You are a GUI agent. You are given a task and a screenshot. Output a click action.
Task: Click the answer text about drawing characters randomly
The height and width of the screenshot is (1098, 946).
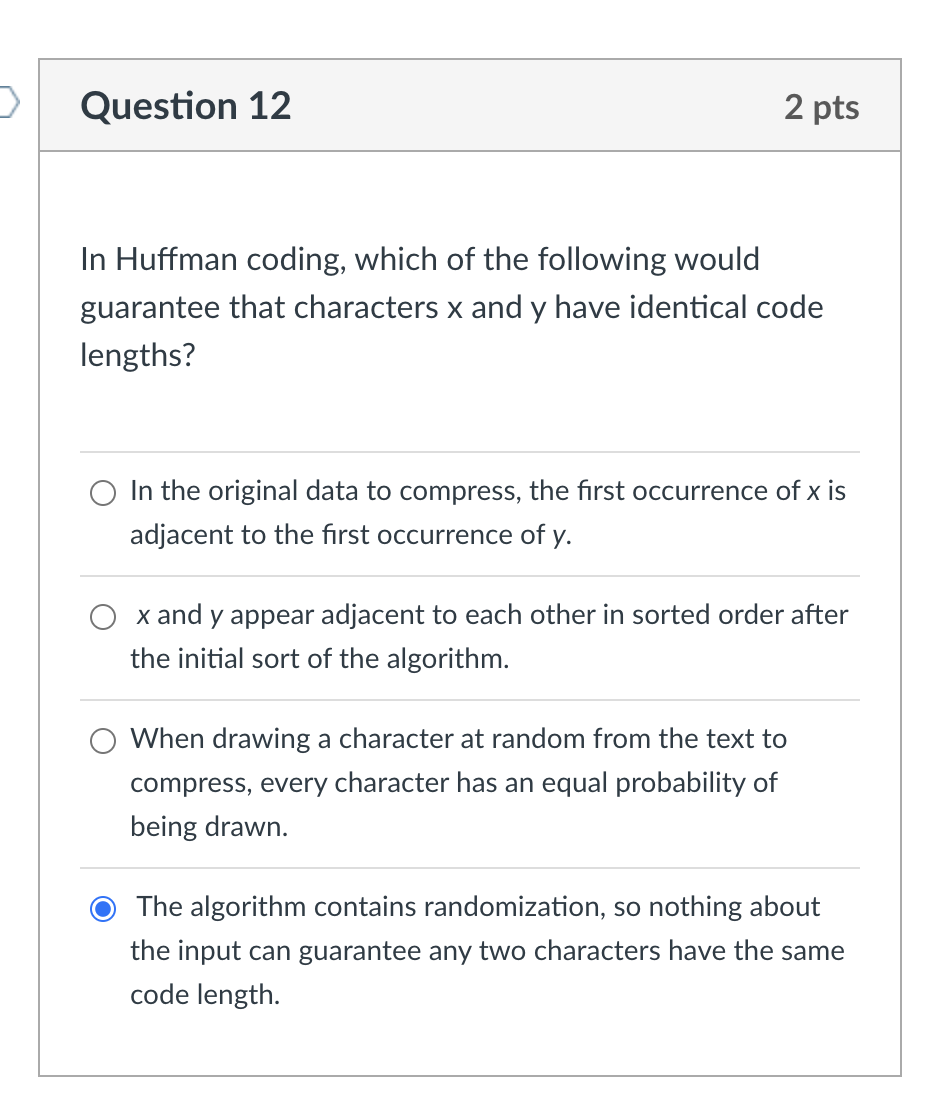(x=450, y=782)
